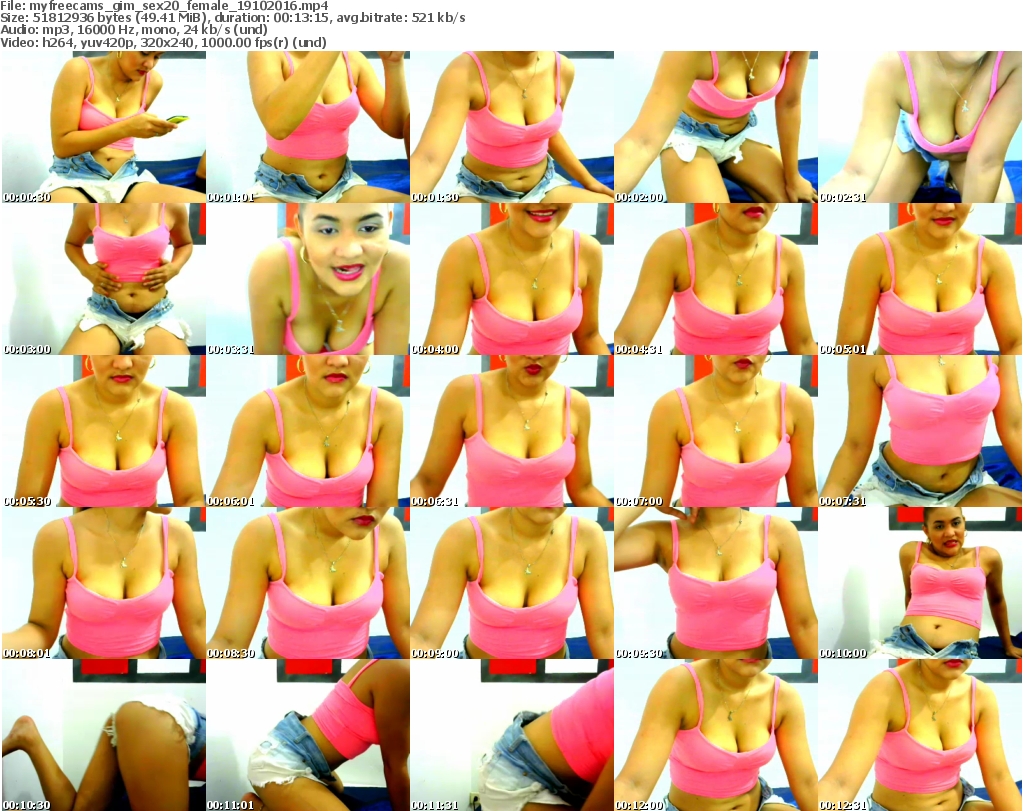
Task: Select the 00:02:31 frame thumbnail
Action: pos(920,127)
